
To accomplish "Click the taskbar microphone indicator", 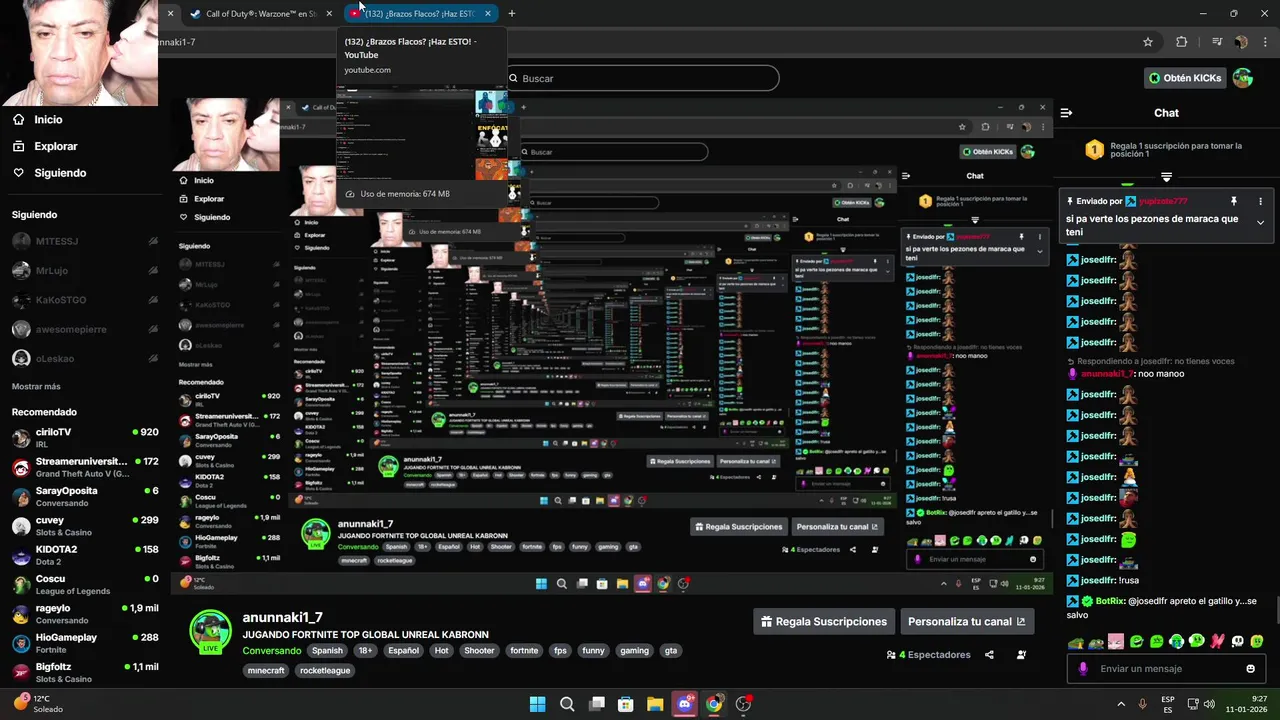I will (x=1142, y=704).
